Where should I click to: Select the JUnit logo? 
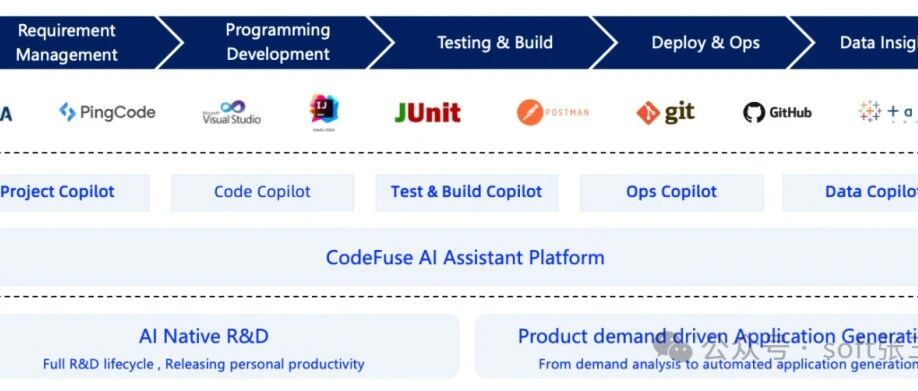tap(427, 113)
